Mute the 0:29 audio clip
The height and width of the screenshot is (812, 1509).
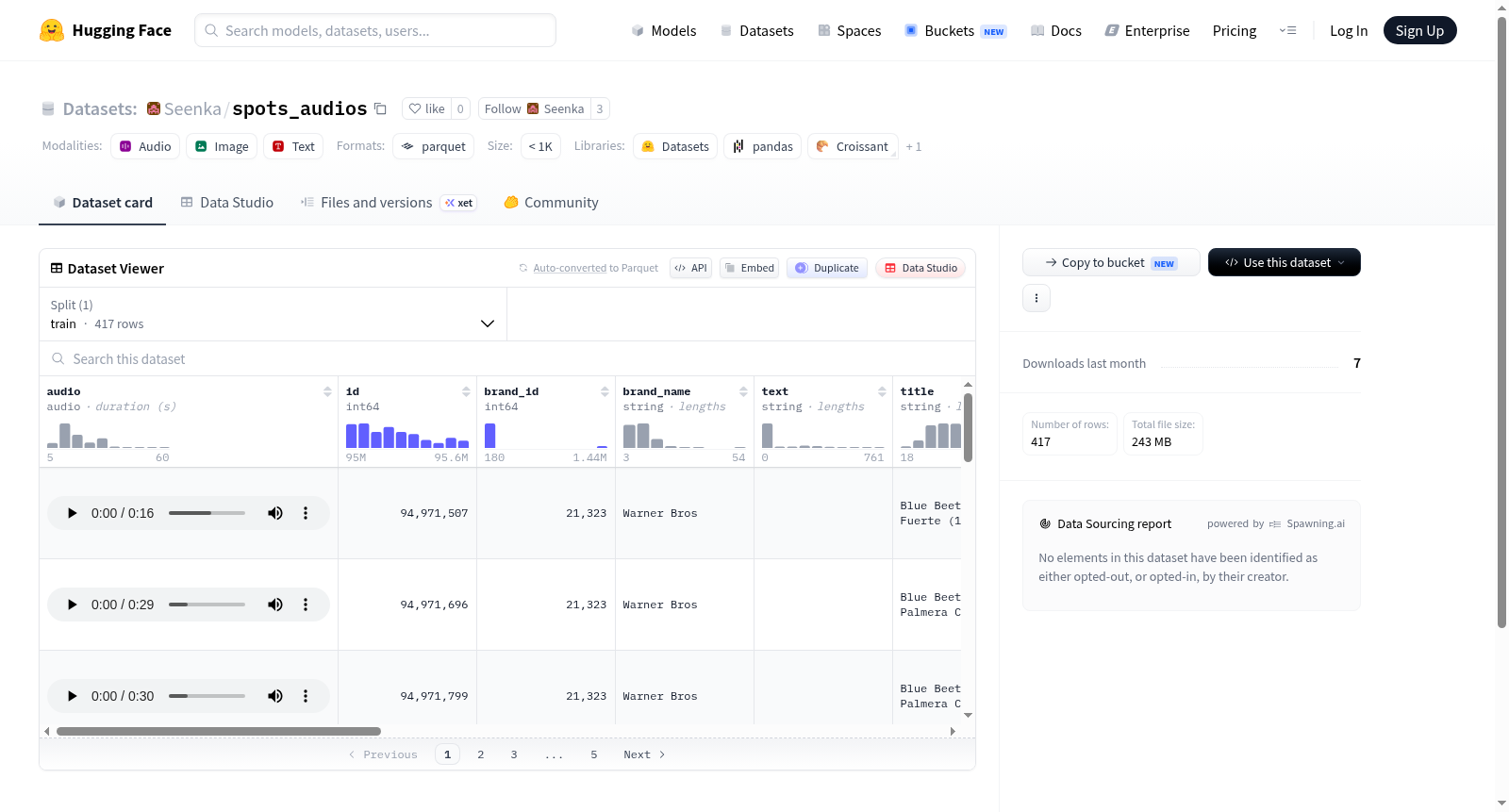coord(275,605)
